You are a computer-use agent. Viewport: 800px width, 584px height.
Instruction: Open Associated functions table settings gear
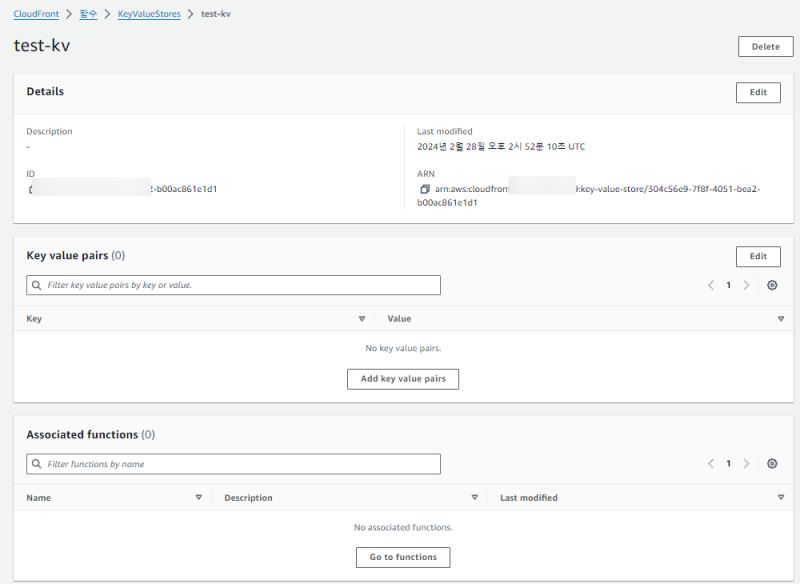(x=772, y=464)
